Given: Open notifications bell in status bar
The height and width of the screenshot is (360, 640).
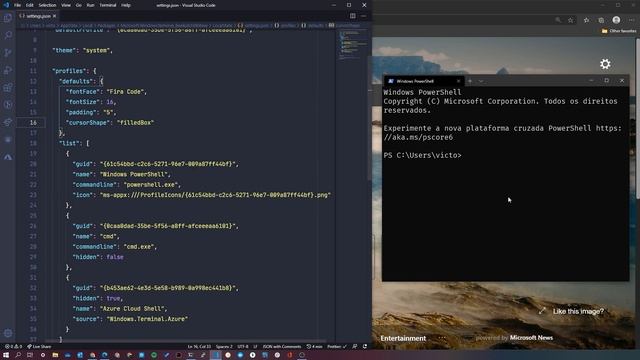Looking at the screenshot, I should [x=365, y=347].
